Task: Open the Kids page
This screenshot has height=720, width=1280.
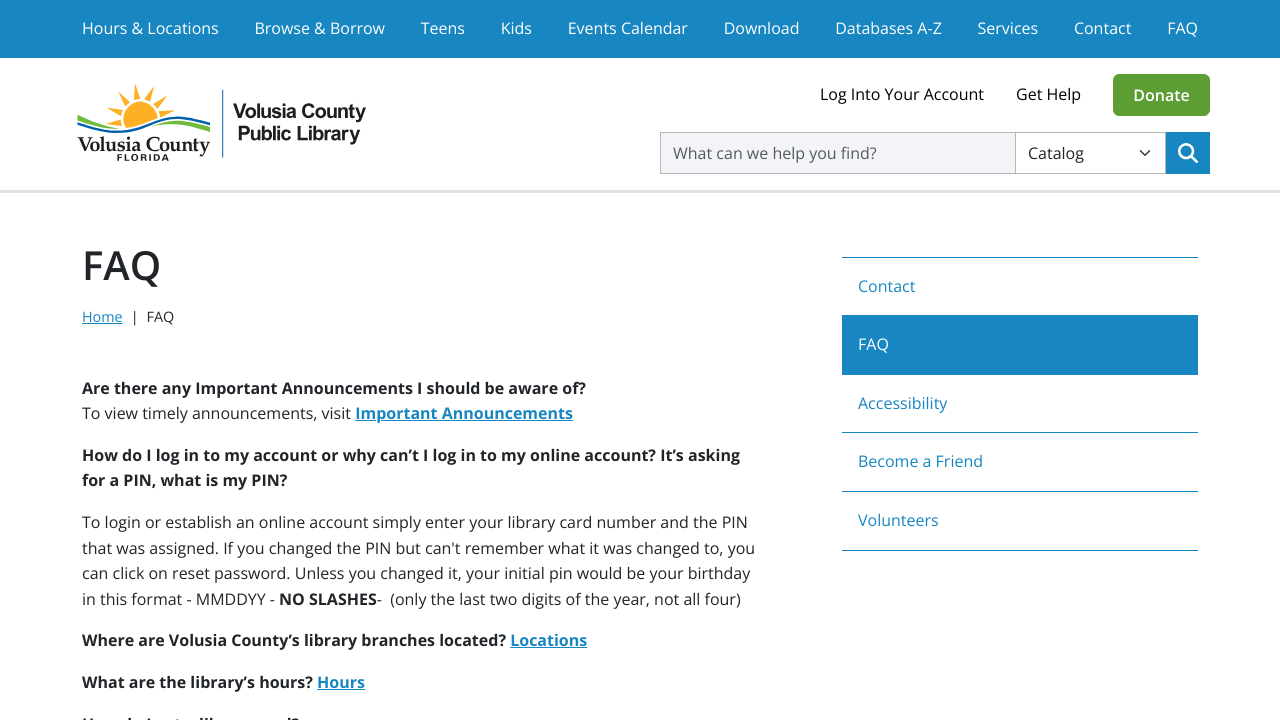Action: pyautogui.click(x=515, y=27)
